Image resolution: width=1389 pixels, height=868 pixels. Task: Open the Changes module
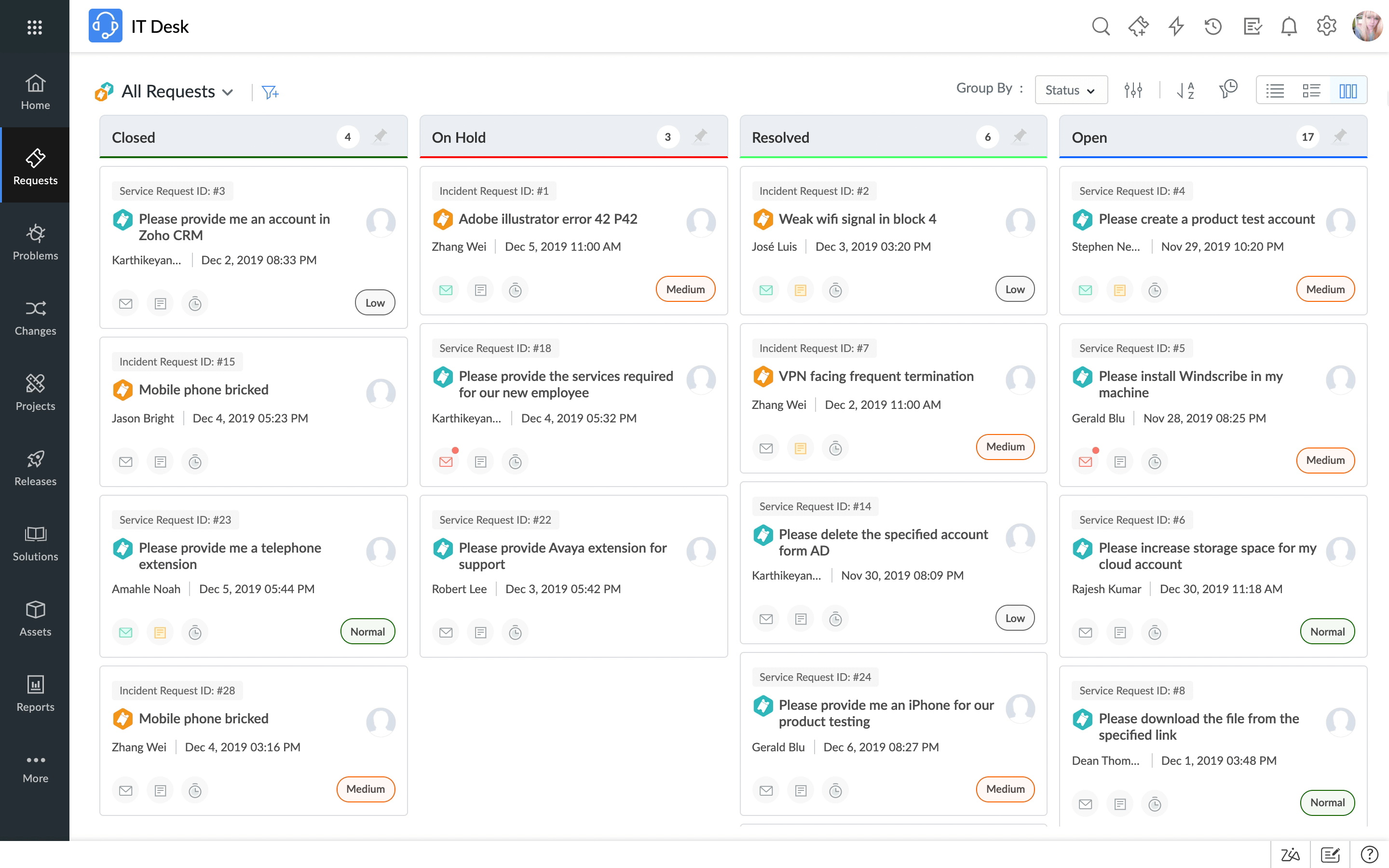click(x=35, y=316)
